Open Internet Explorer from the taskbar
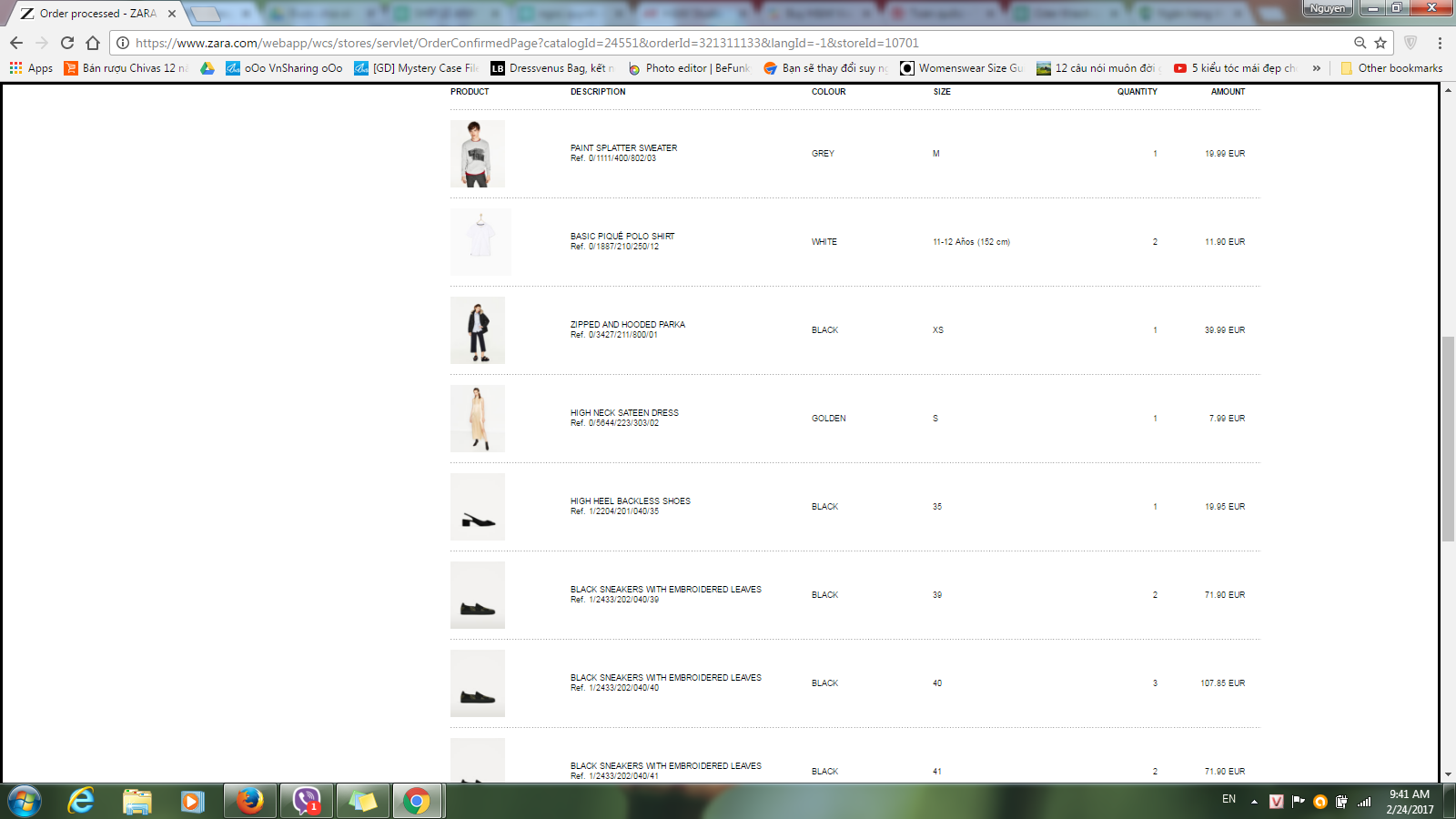The image size is (1456, 819). click(x=81, y=801)
